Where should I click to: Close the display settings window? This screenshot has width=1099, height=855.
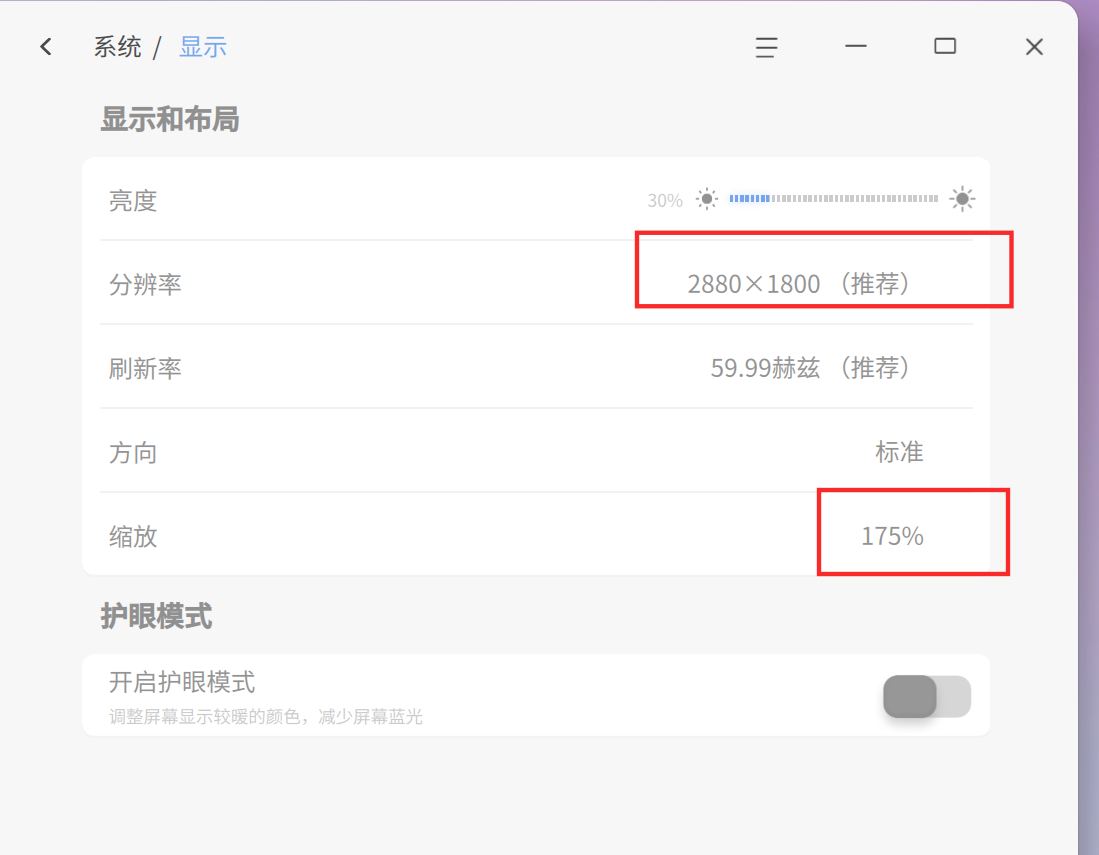(x=1034, y=47)
